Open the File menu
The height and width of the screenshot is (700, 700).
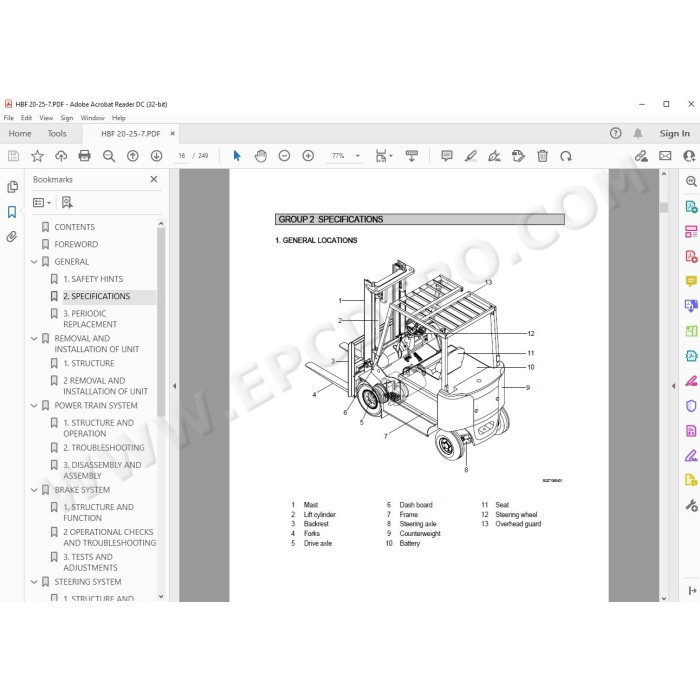pos(8,118)
